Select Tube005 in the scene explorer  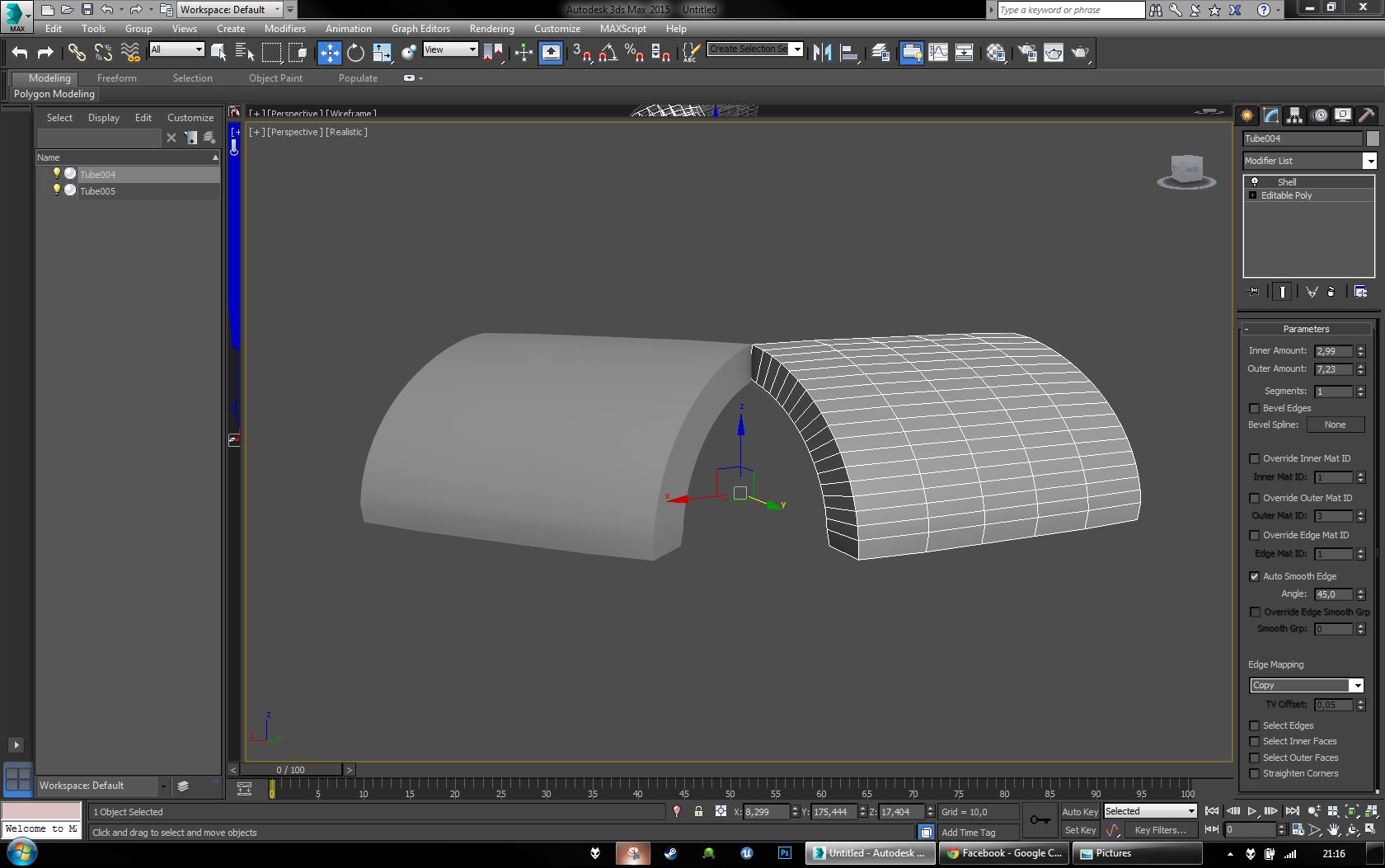97,191
